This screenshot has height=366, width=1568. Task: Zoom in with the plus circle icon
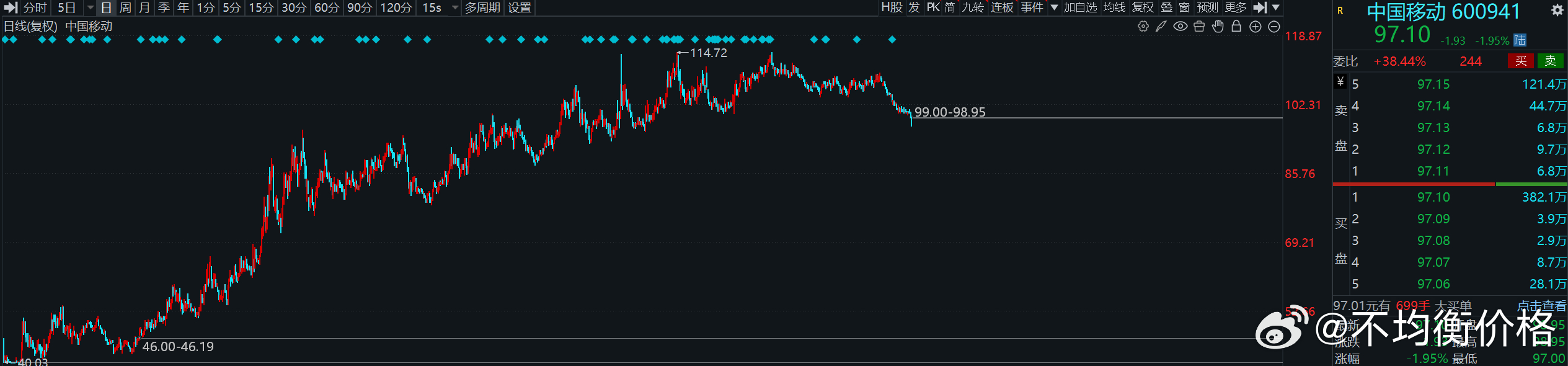pyautogui.click(x=1256, y=27)
